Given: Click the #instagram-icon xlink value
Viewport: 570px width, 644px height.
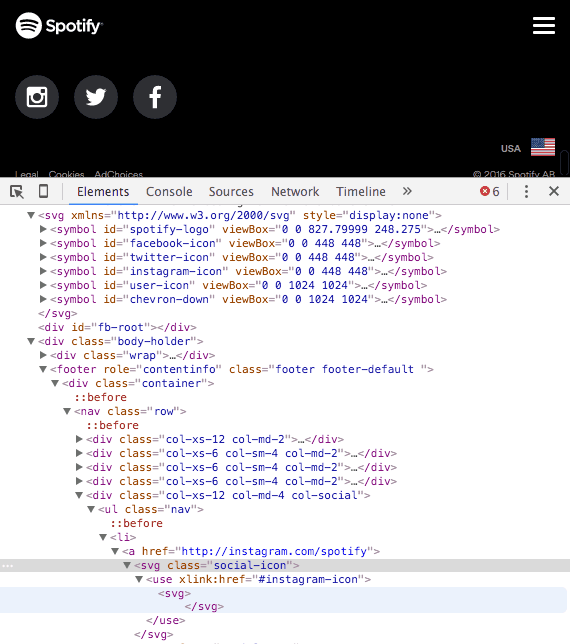Looking at the screenshot, I should coord(308,580).
